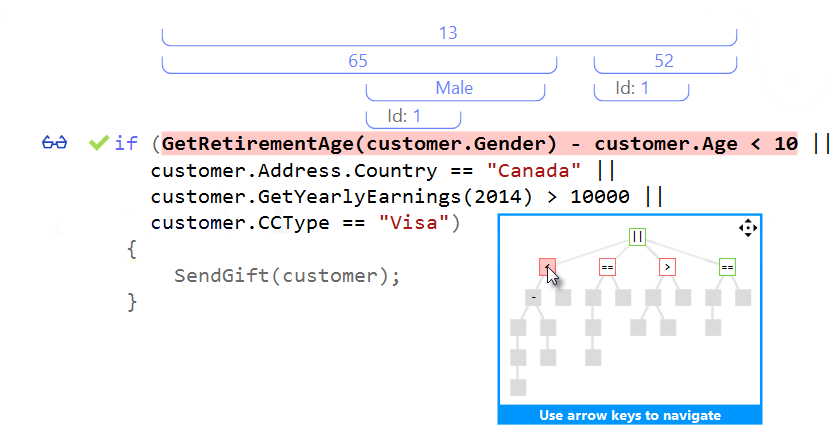Select the > operator node in tree
832x435 pixels.
[x=667, y=267]
